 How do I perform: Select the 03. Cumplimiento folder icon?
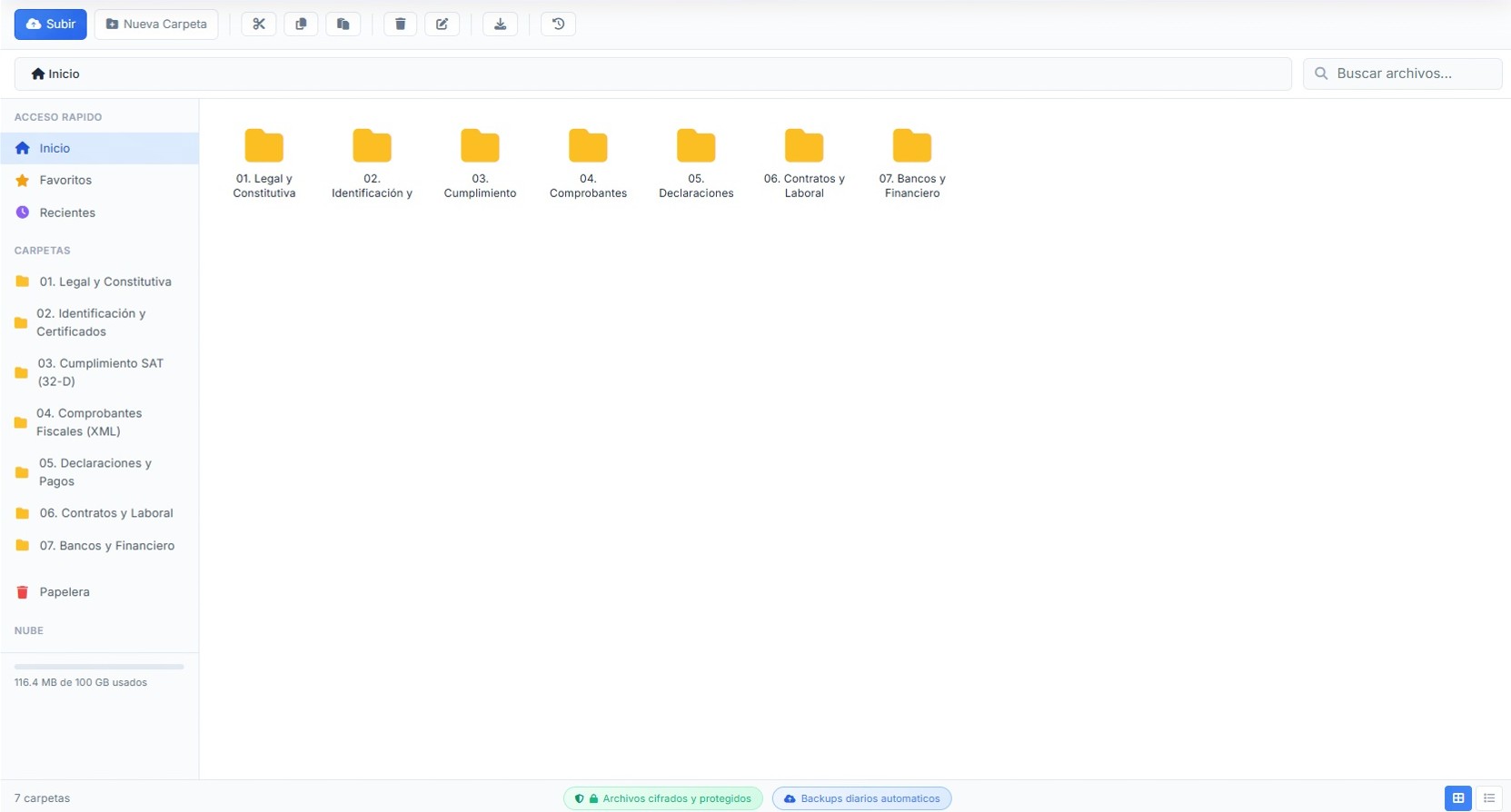480,146
